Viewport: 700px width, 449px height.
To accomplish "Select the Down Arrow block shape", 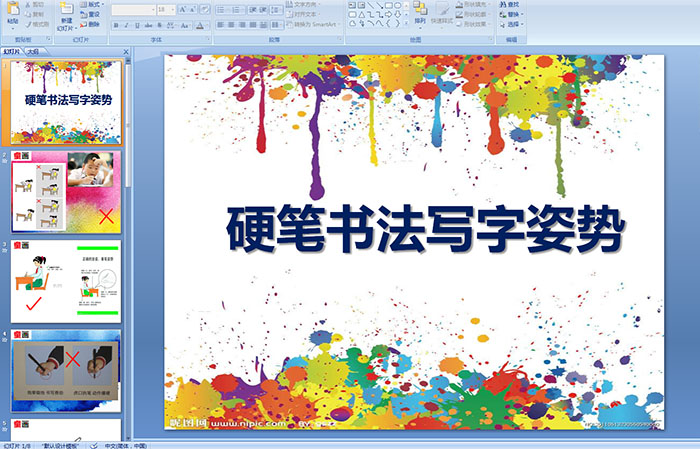I will tap(397, 15).
